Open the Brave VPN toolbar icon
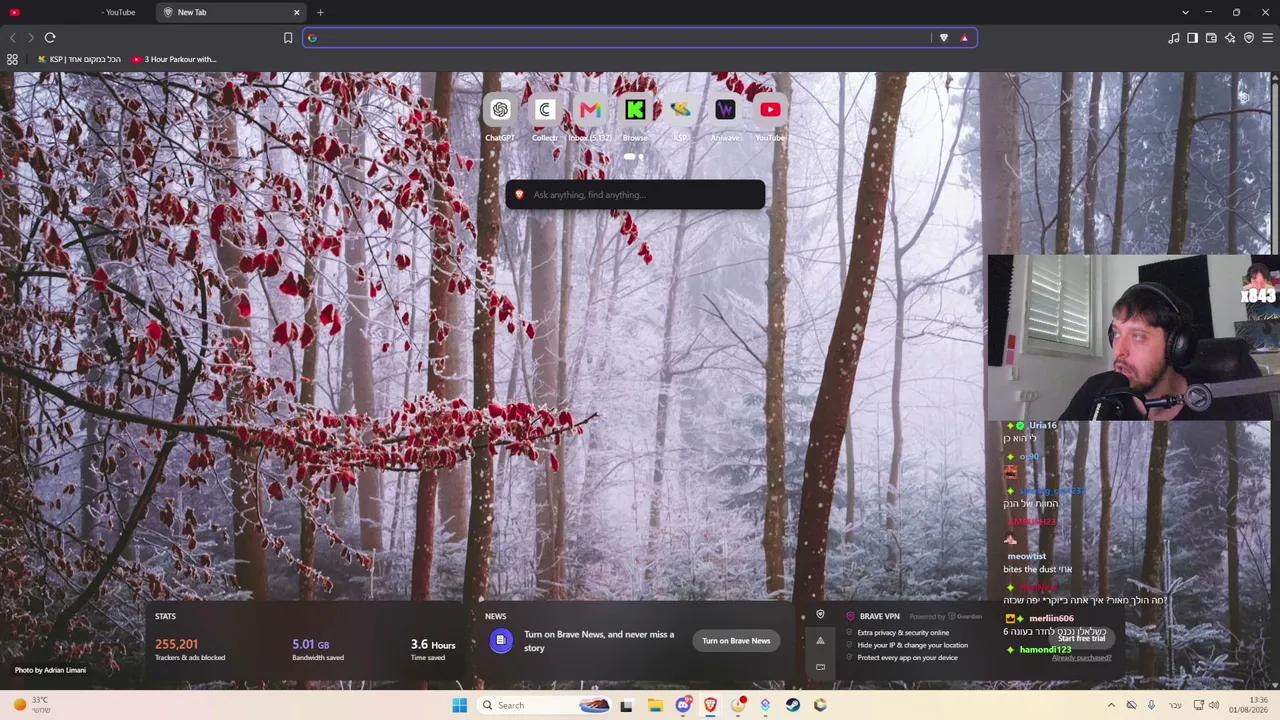The height and width of the screenshot is (720, 1280). [1249, 38]
